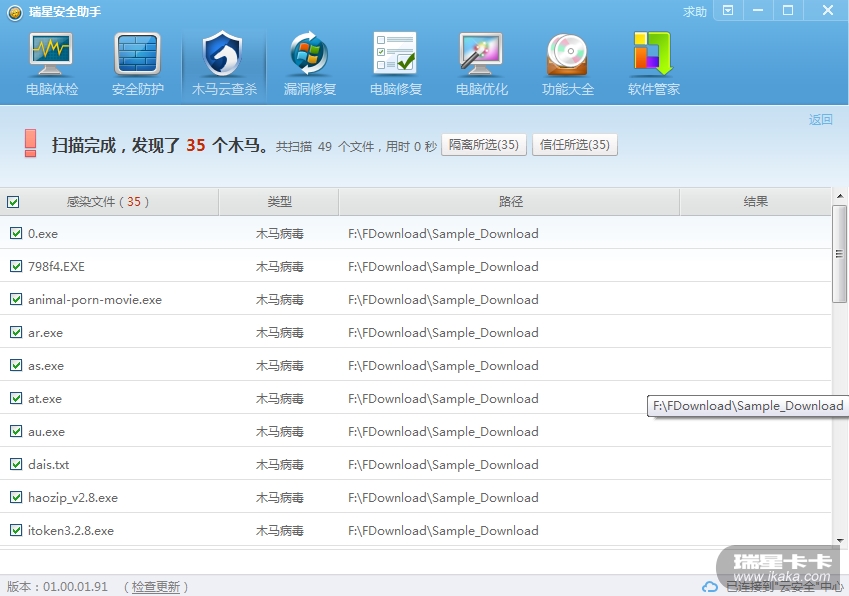Uncheck the as.exe checkbox

[x=16, y=365]
